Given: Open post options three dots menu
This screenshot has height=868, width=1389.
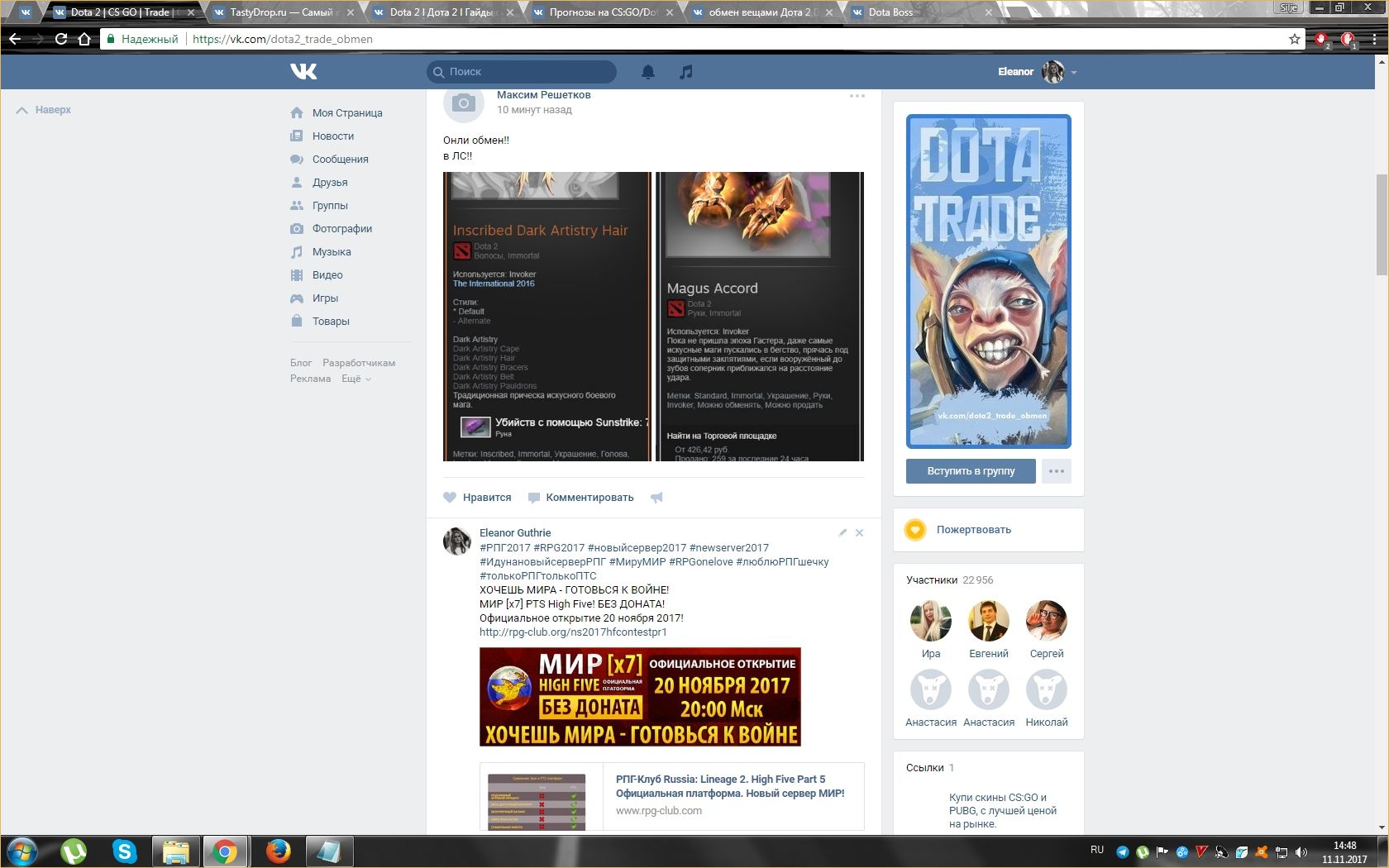Looking at the screenshot, I should tap(857, 96).
